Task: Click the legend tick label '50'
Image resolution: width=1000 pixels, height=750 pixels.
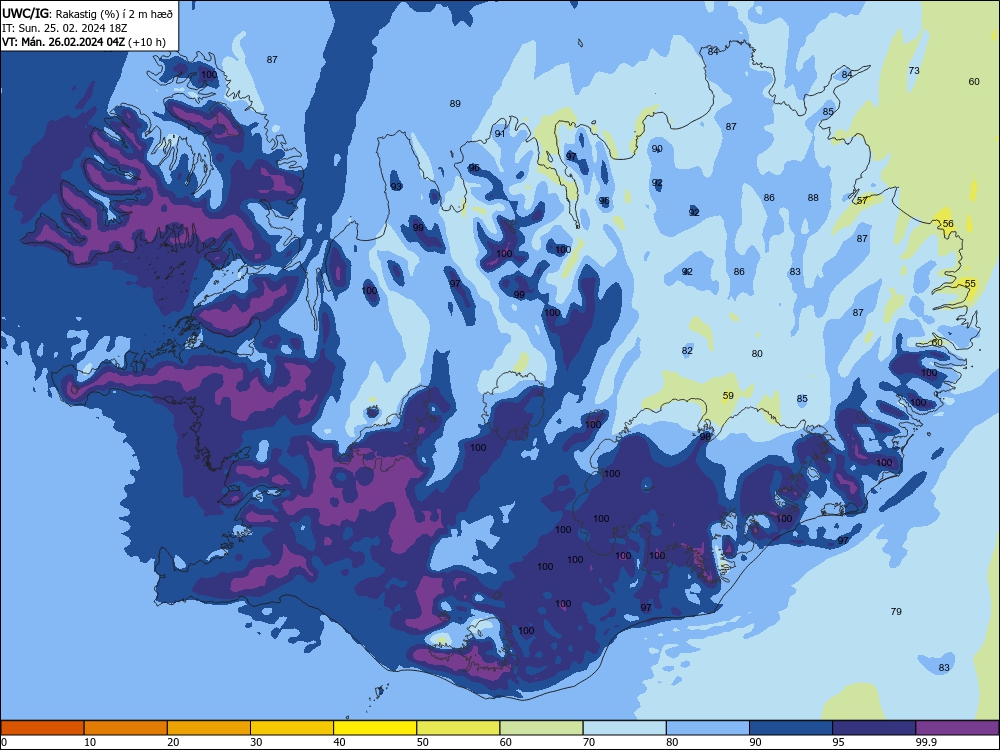Action: 423,742
